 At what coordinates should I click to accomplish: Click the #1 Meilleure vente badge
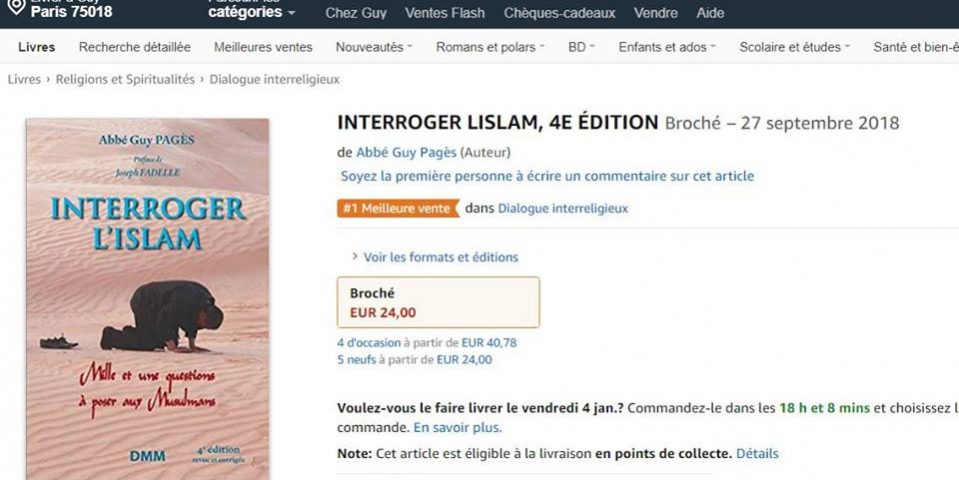click(398, 209)
